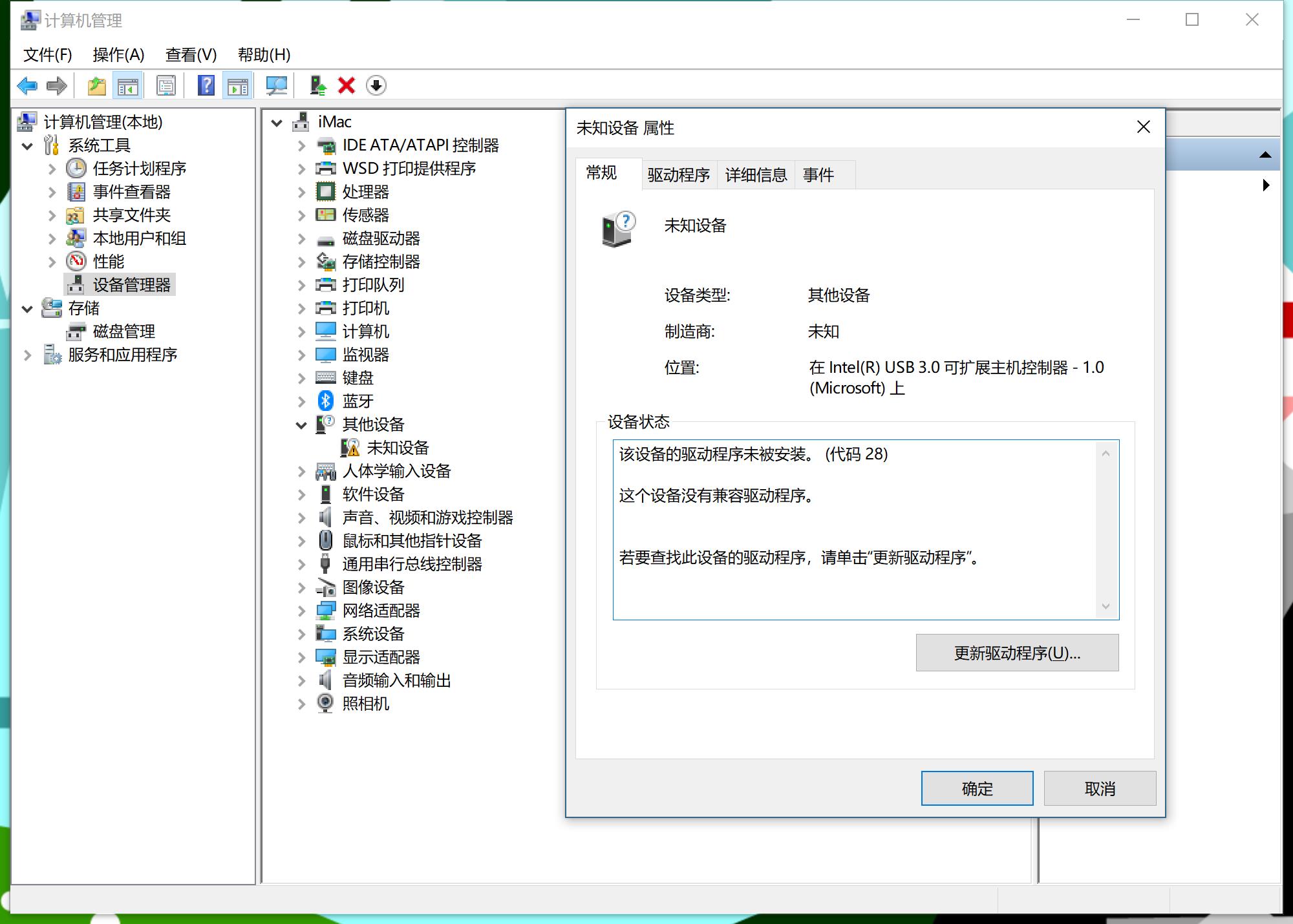Click the up one level folder icon

click(x=96, y=85)
